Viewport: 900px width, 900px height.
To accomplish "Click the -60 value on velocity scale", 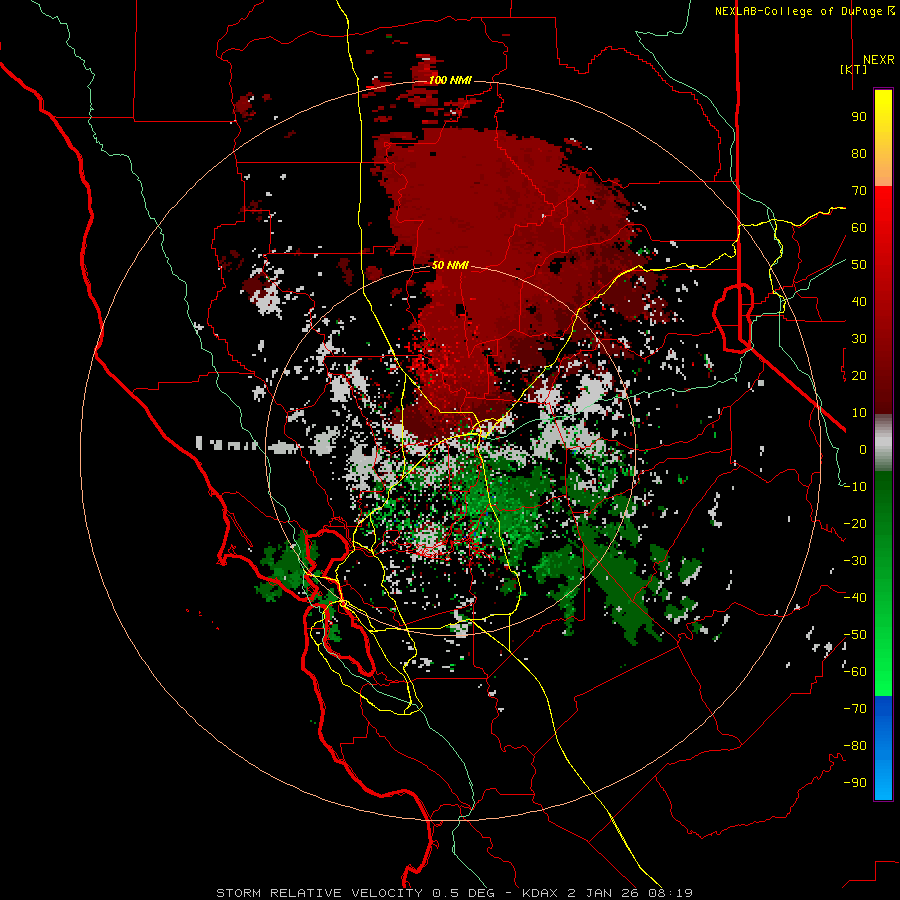I will tap(855, 672).
